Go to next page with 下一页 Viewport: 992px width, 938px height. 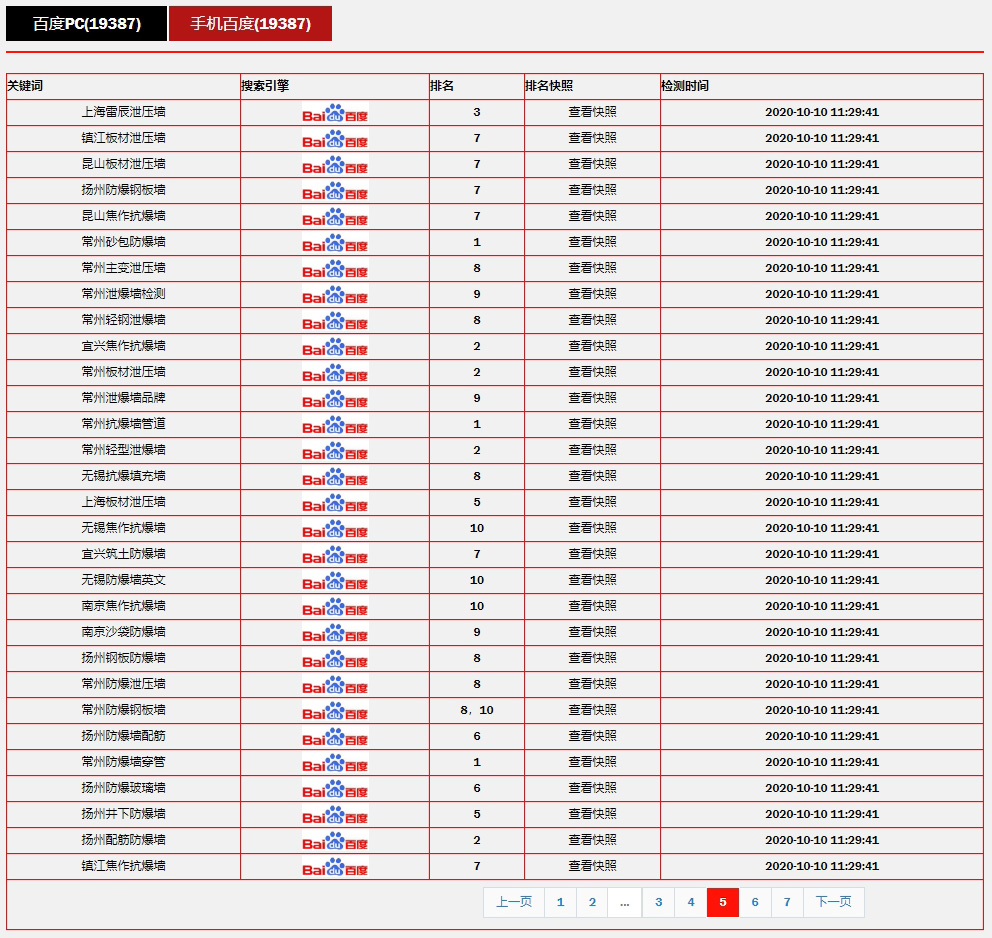(x=833, y=902)
